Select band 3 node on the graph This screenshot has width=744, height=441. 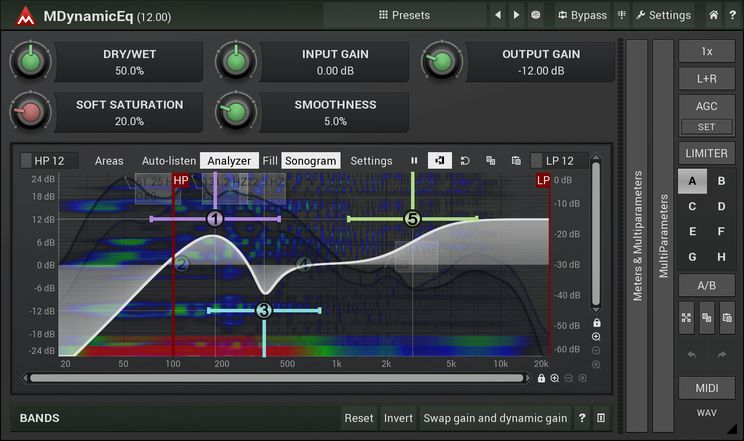point(264,310)
